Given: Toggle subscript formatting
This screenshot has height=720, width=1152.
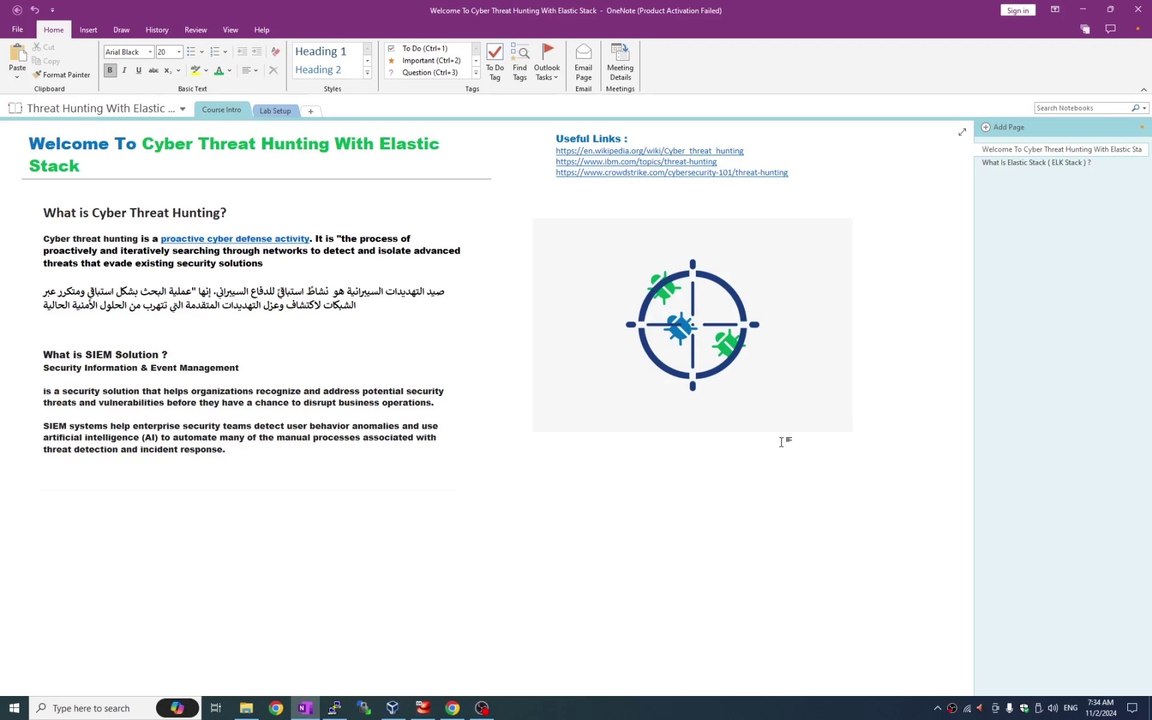Looking at the screenshot, I should (168, 71).
